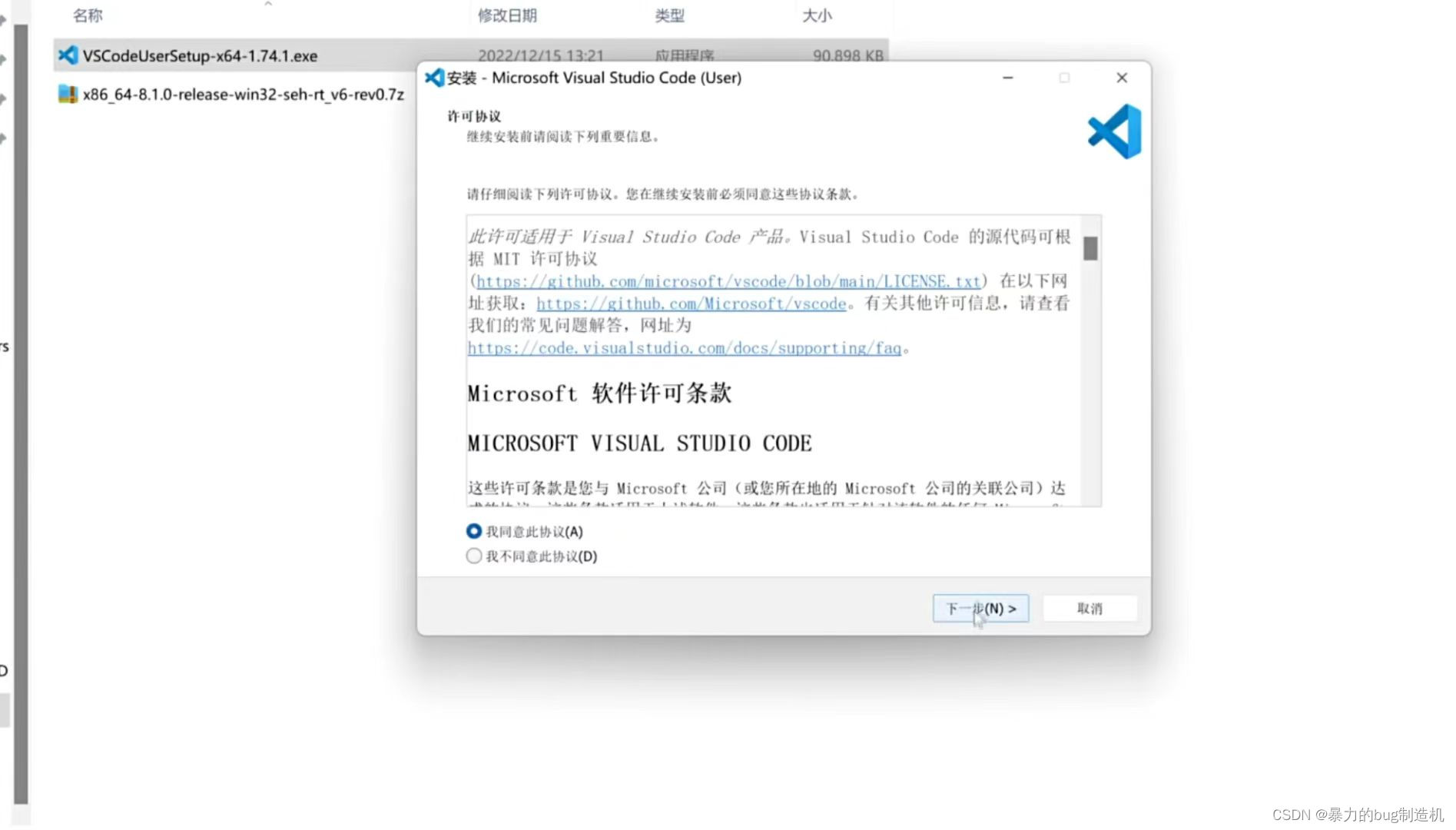Click the 下一步(N) > button
The image size is (1456, 830).
tap(980, 608)
